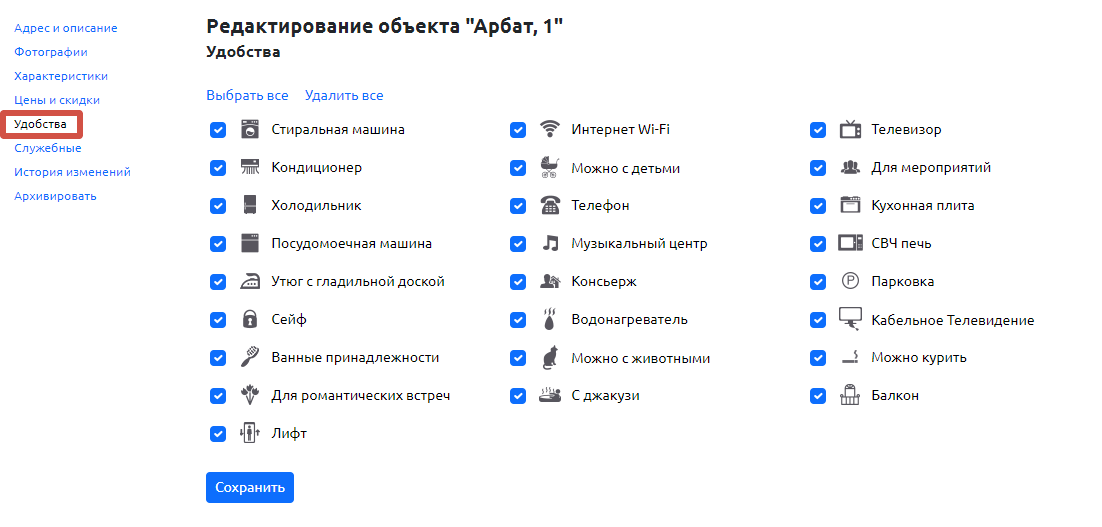This screenshot has width=1102, height=527.
Task: Click the microwave oven icon
Action: (850, 244)
